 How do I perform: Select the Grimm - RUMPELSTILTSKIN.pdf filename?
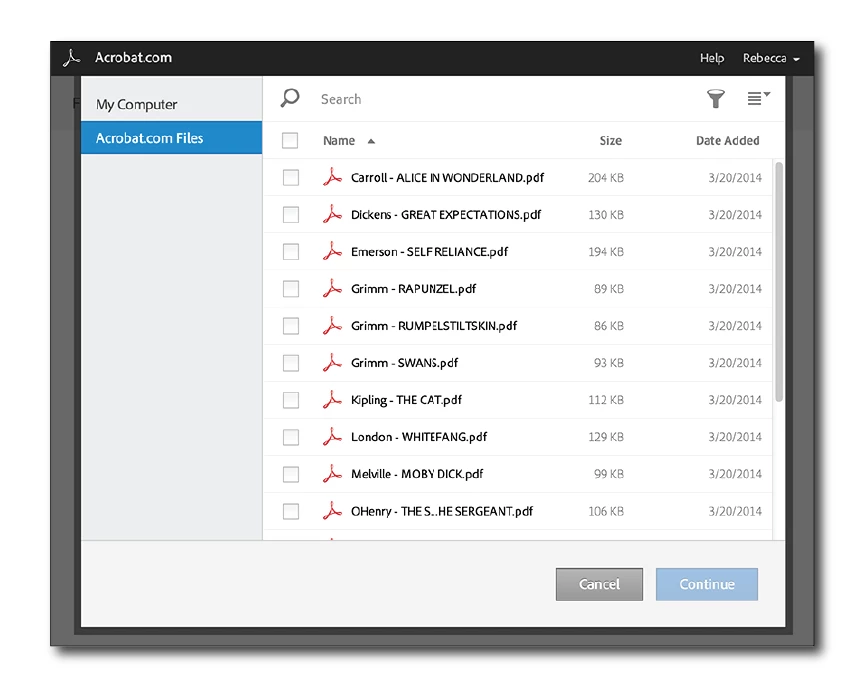(434, 326)
